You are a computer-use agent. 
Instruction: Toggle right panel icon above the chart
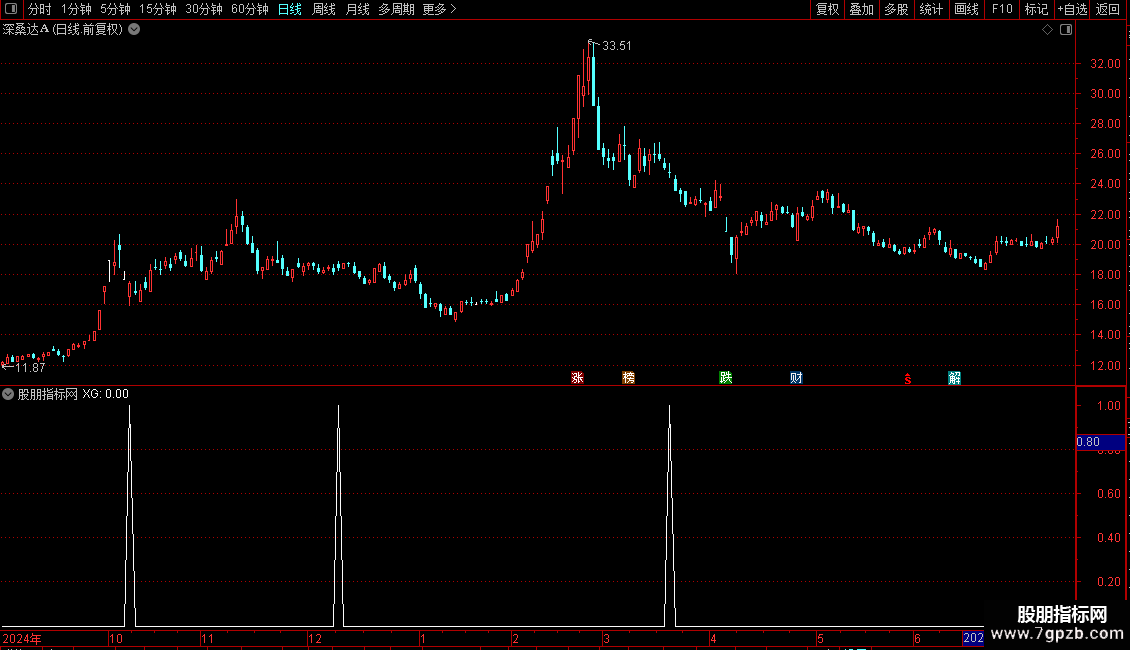(1066, 30)
